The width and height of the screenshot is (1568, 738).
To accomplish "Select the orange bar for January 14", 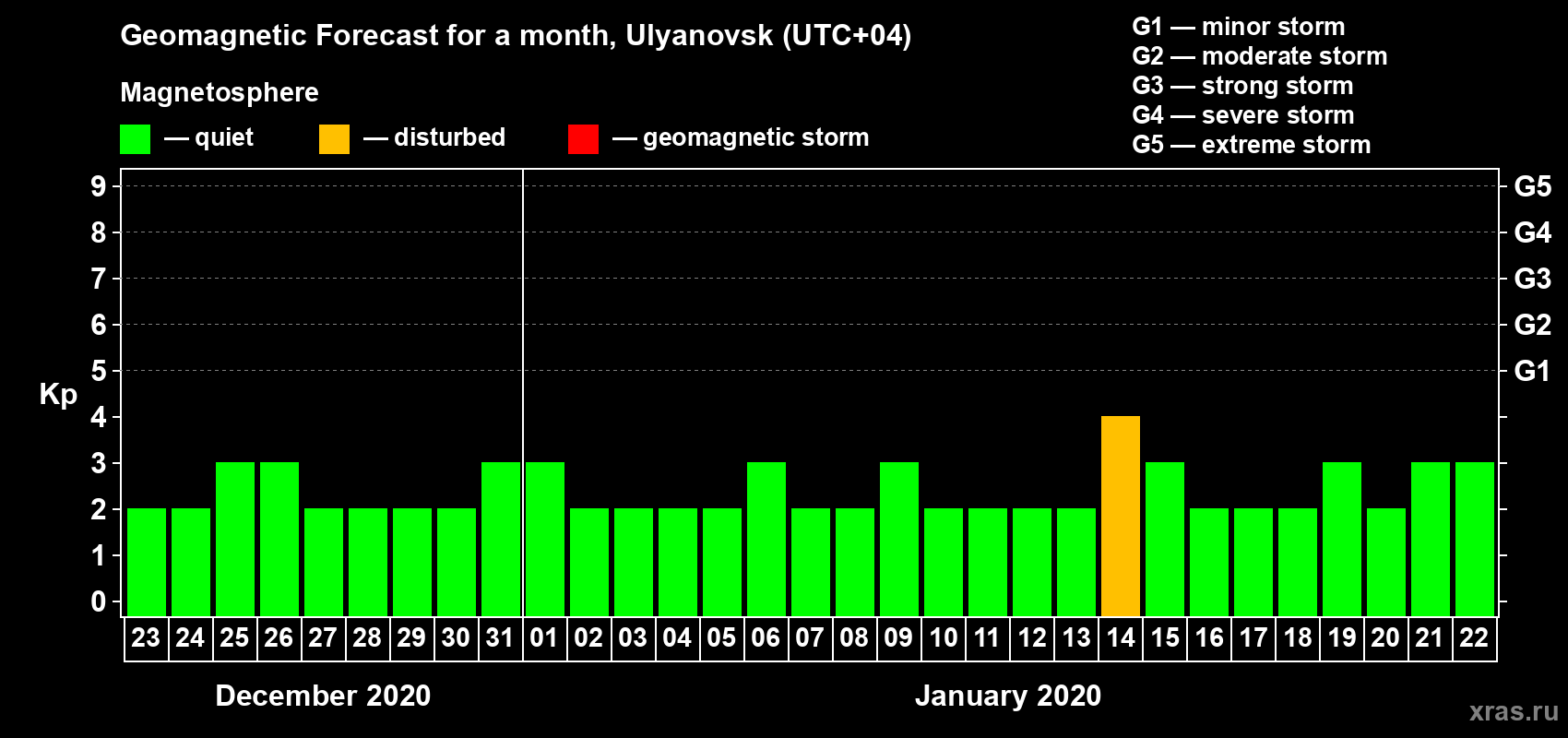I will 1121,516.
